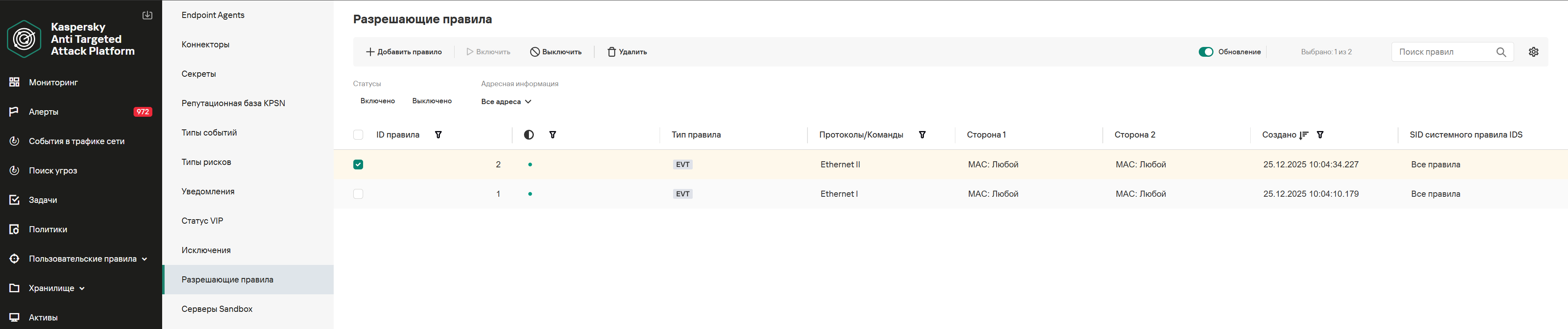Click Добавить правило button
The width and height of the screenshot is (1568, 329).
click(404, 52)
